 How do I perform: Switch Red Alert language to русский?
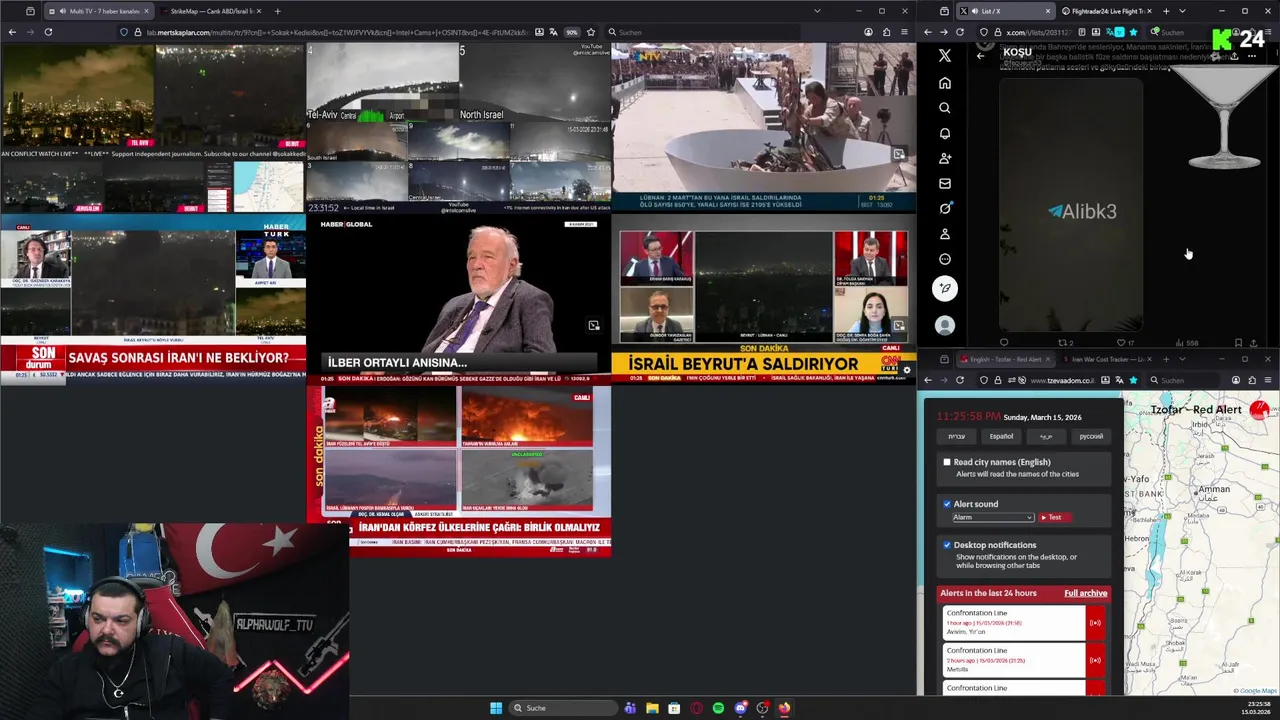[1091, 436]
